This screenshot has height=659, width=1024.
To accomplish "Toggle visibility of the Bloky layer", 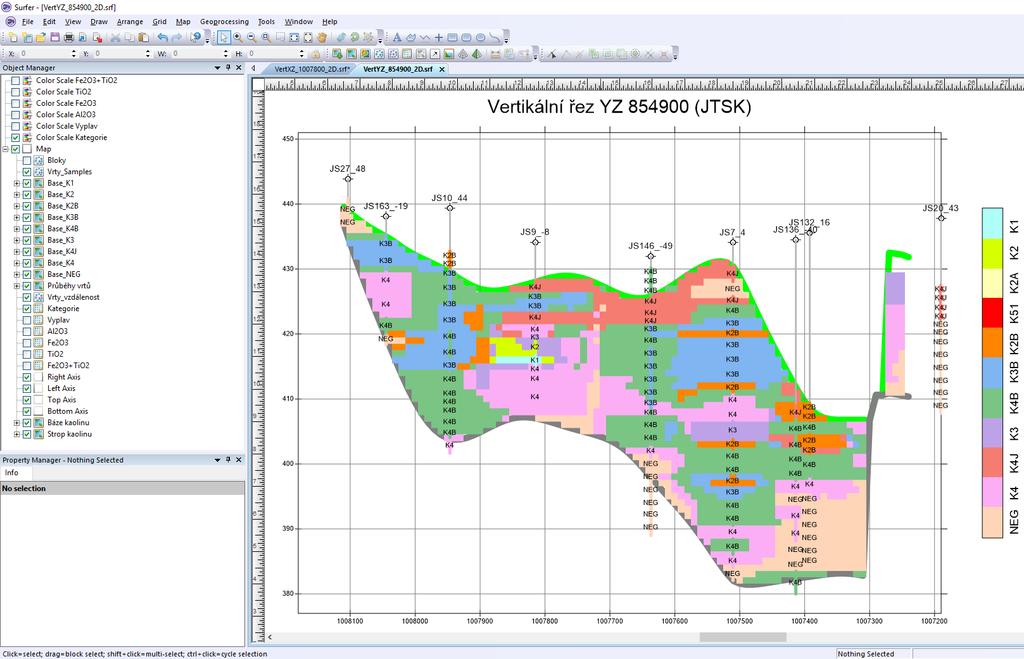I will click(27, 160).
